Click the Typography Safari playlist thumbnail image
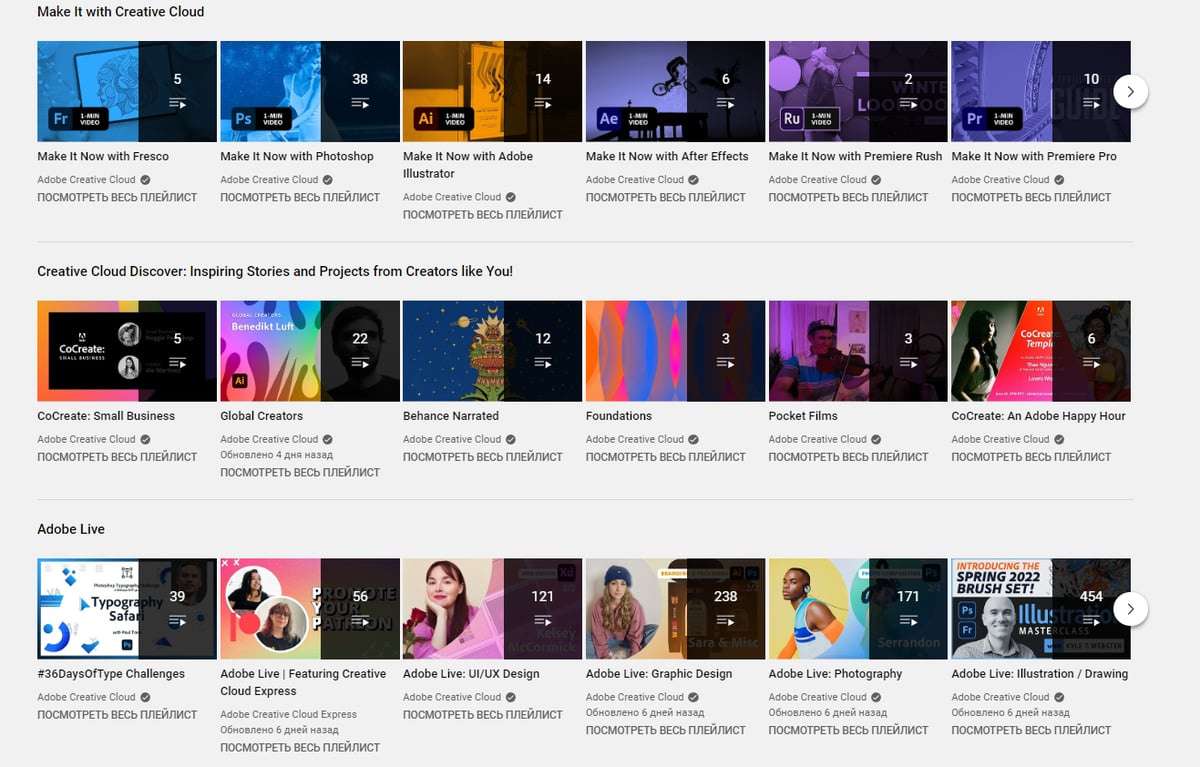The width and height of the screenshot is (1200, 767). click(x=127, y=609)
